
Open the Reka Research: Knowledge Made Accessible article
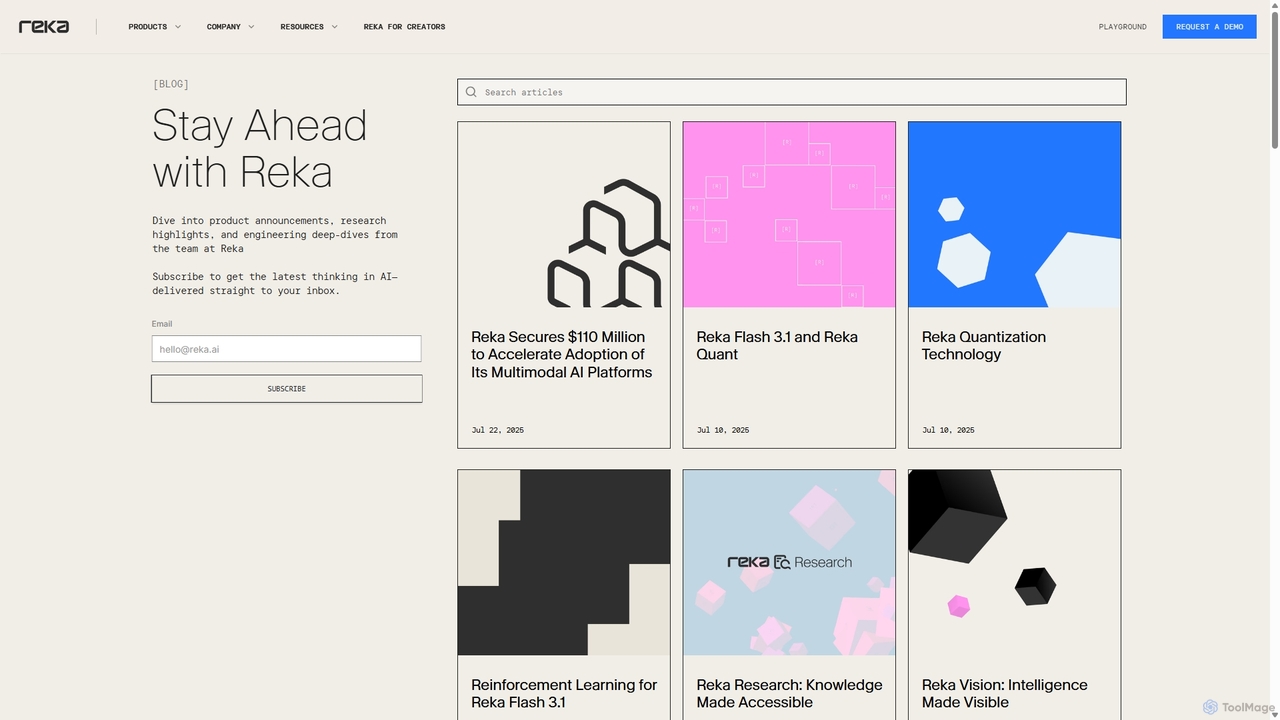click(x=789, y=693)
